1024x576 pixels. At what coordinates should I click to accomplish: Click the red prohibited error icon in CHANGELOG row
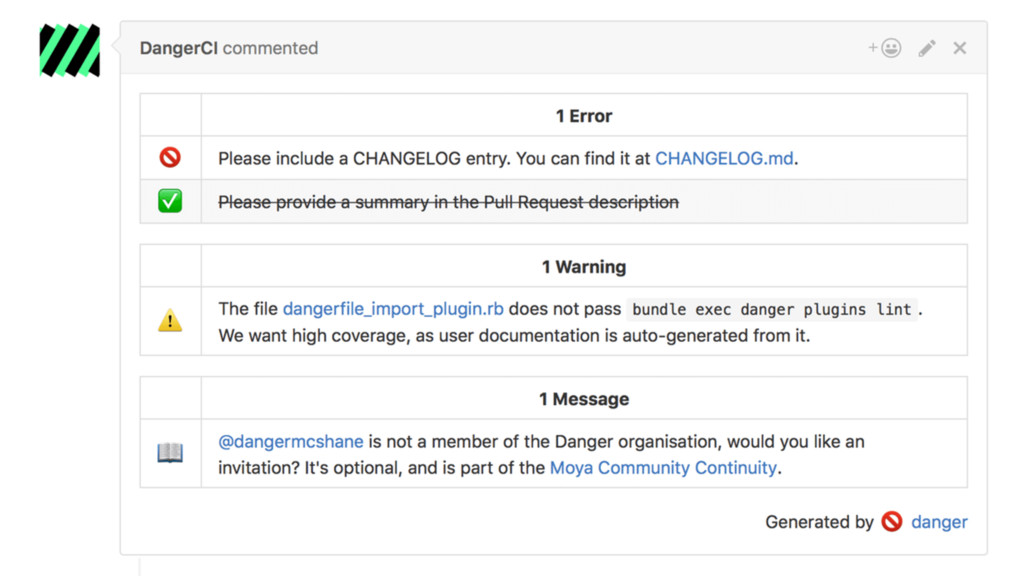(170, 157)
